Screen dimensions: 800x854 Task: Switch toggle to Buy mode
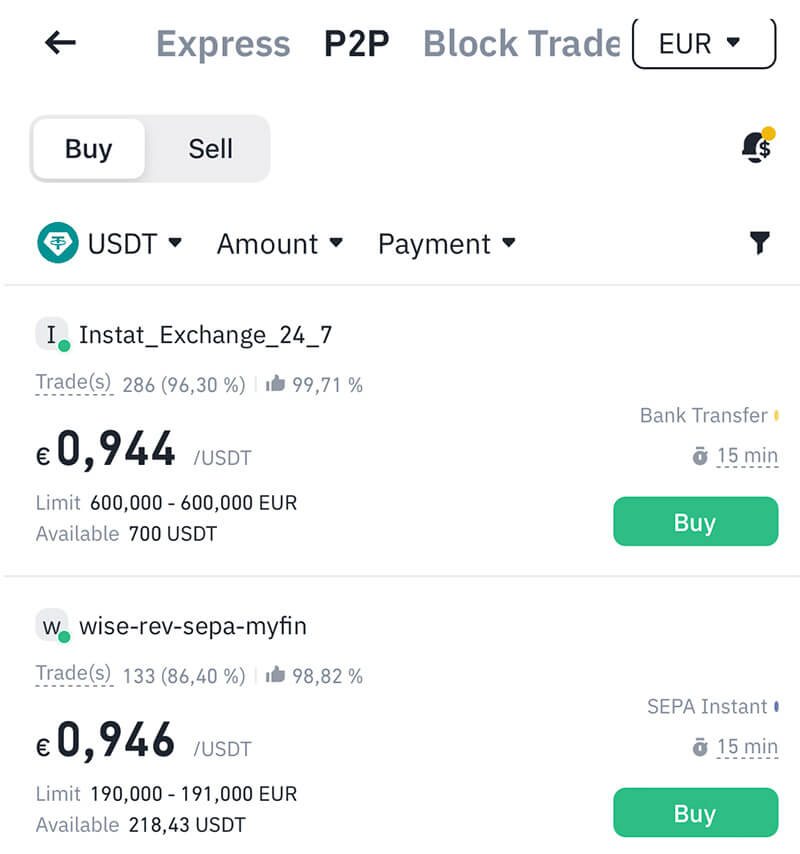click(x=88, y=149)
